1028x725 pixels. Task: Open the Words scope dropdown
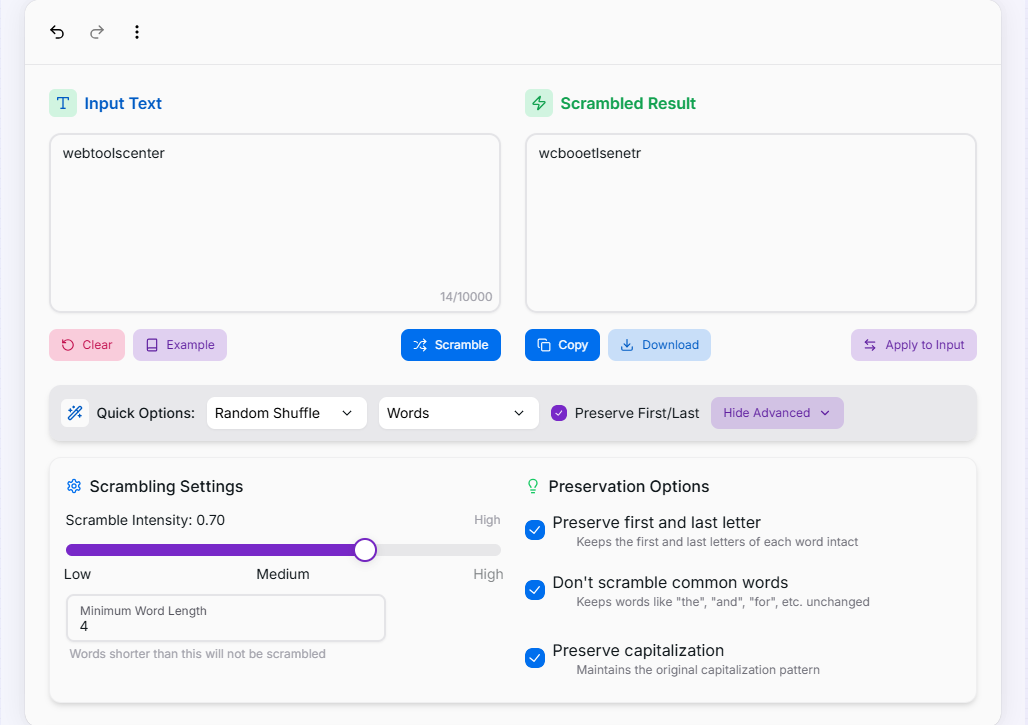click(x=457, y=413)
